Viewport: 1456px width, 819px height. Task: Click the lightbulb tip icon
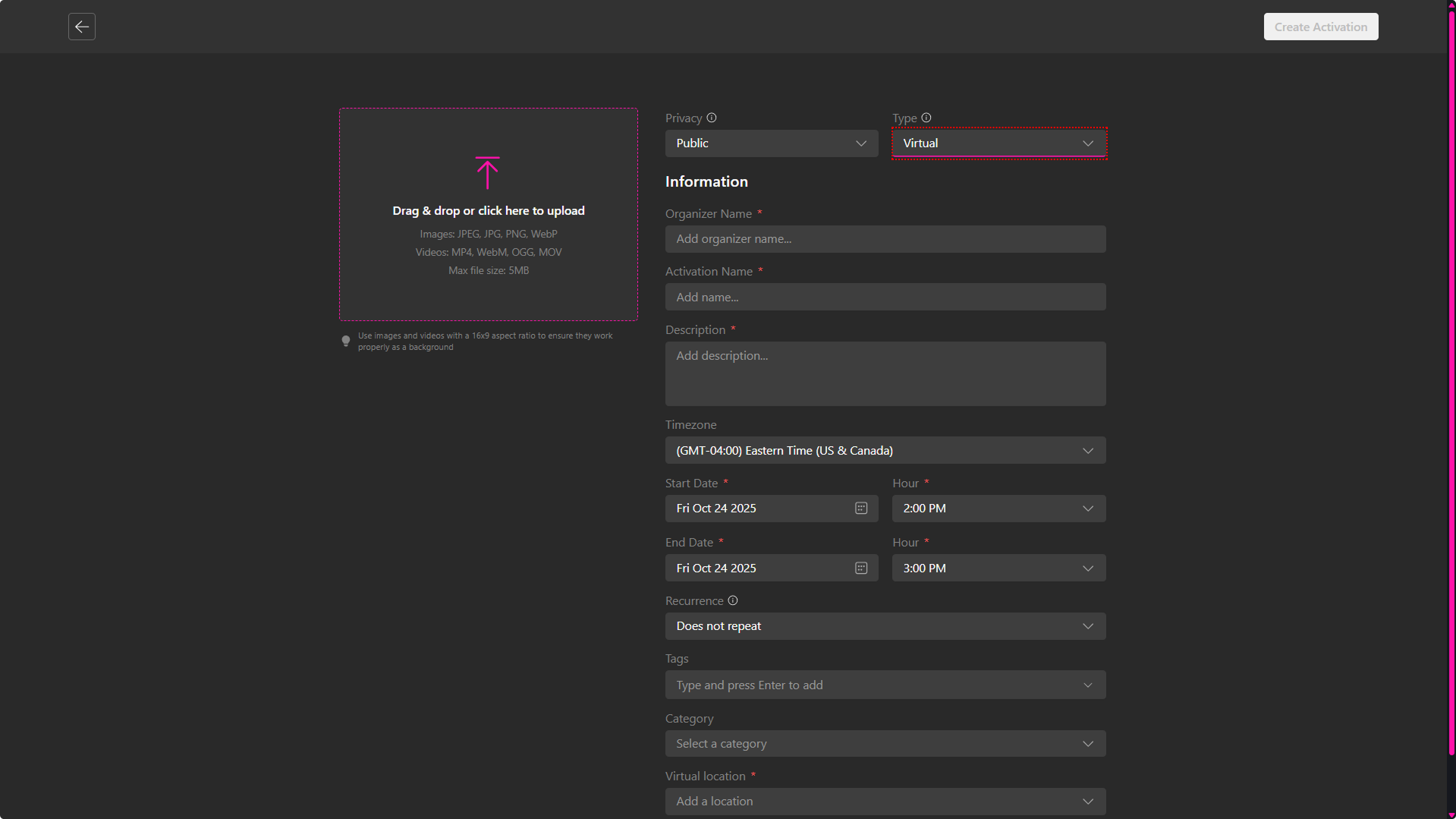(x=346, y=341)
